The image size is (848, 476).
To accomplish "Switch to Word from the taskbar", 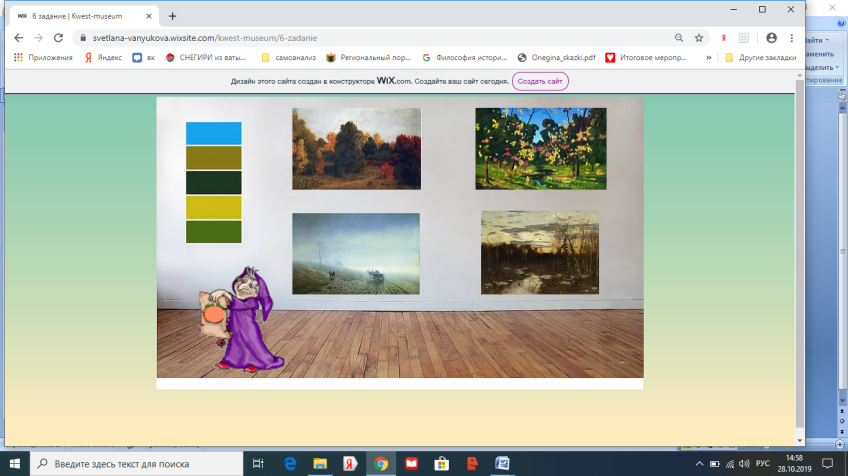I will tap(502, 464).
